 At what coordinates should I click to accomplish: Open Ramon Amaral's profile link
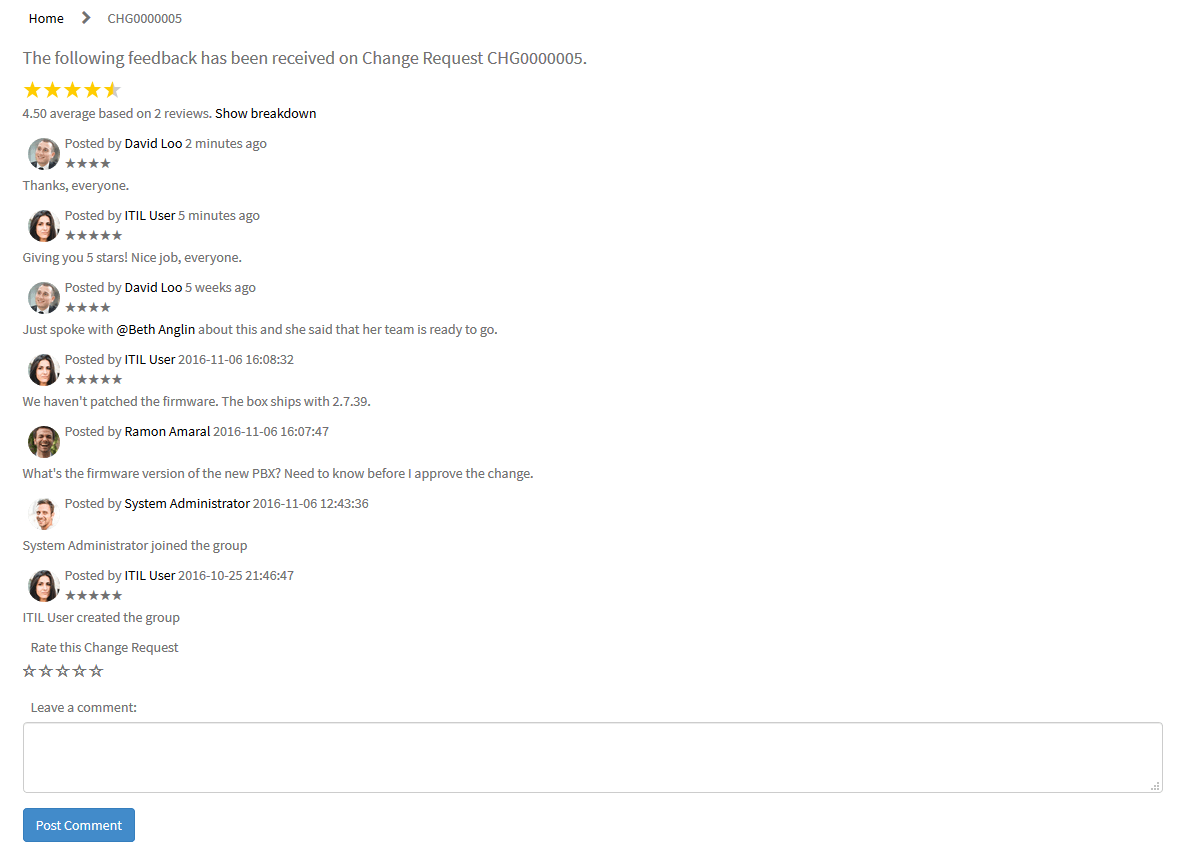[167, 432]
